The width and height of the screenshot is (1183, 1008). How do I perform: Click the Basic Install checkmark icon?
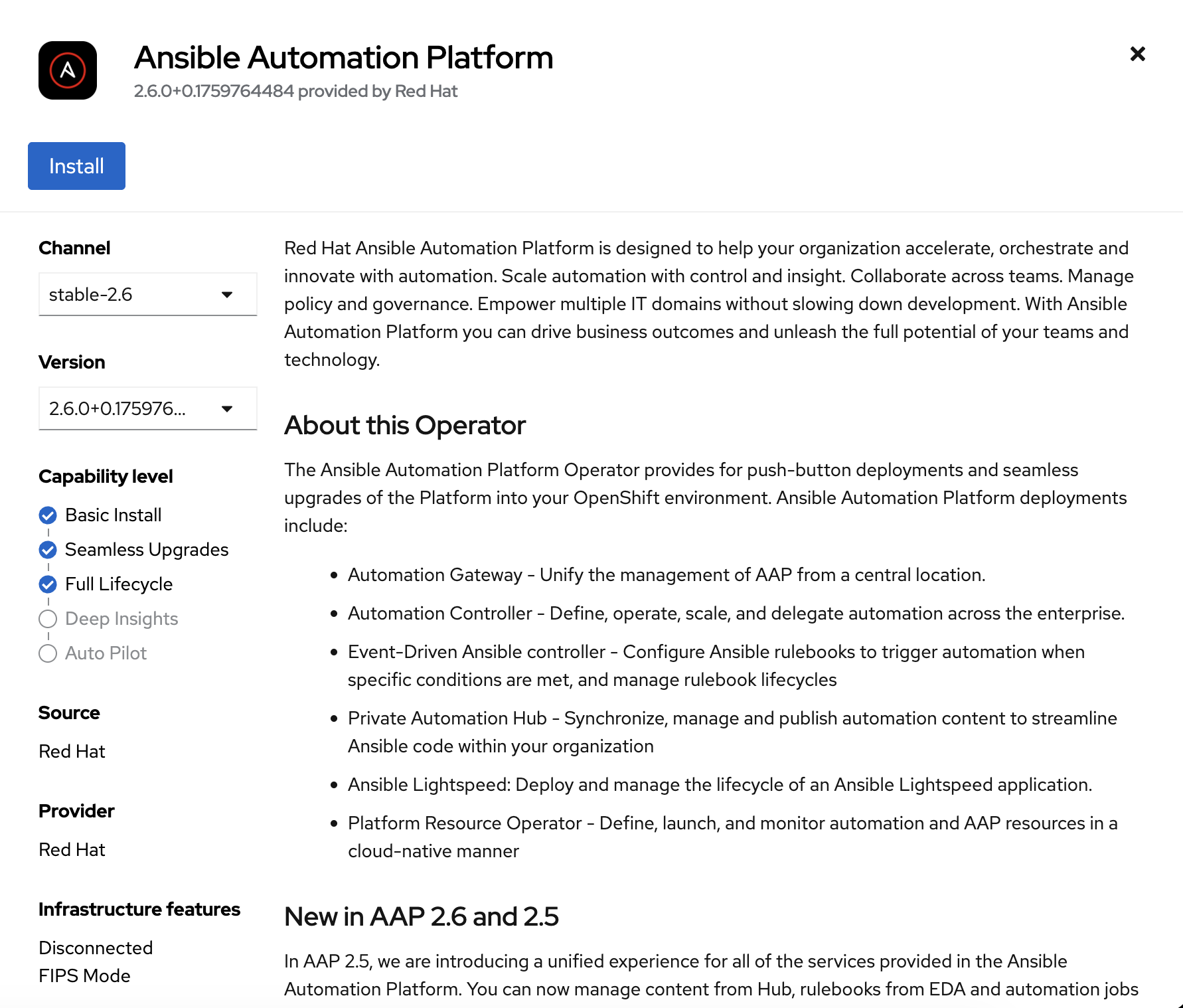pyautogui.click(x=48, y=515)
